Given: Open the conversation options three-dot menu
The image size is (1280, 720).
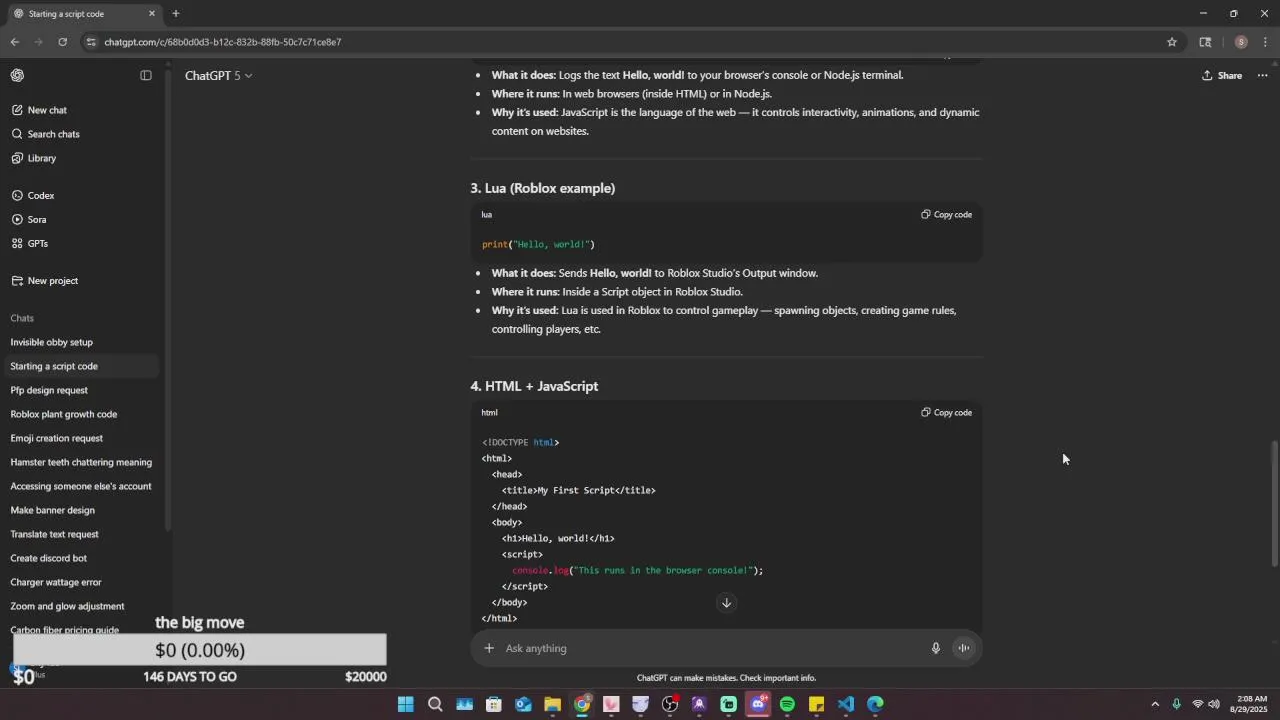Looking at the screenshot, I should point(1262,76).
